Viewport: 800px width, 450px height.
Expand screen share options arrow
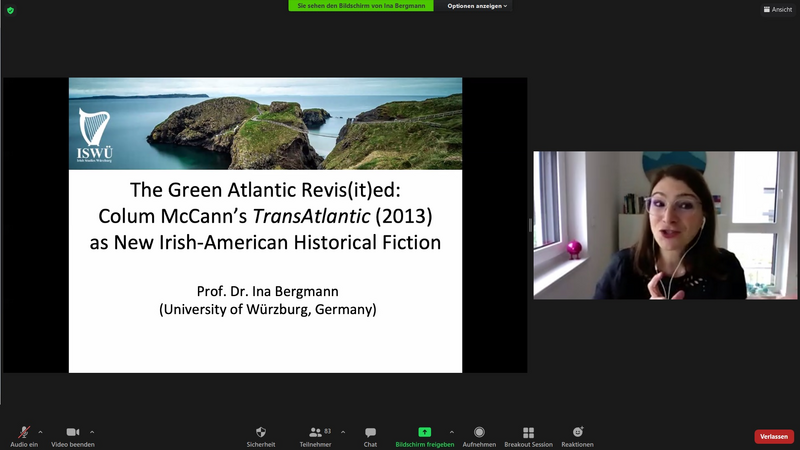pos(452,432)
